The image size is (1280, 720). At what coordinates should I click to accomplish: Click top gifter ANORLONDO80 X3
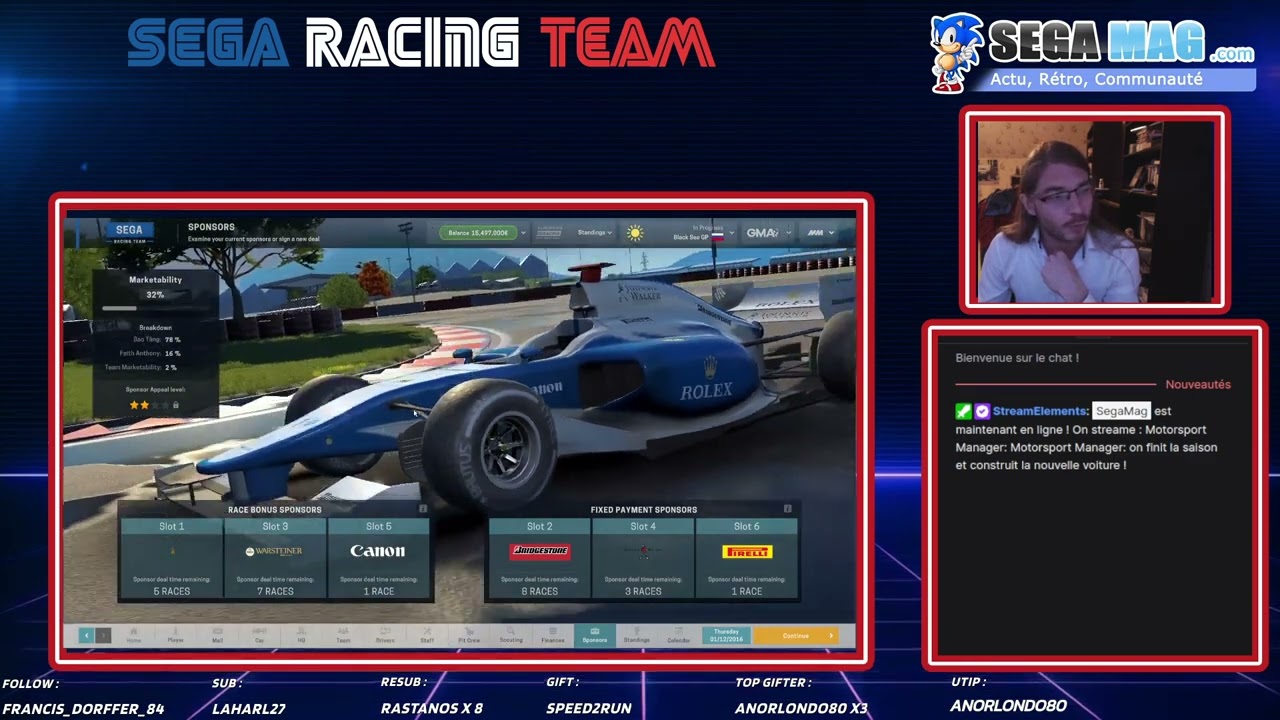pos(801,708)
